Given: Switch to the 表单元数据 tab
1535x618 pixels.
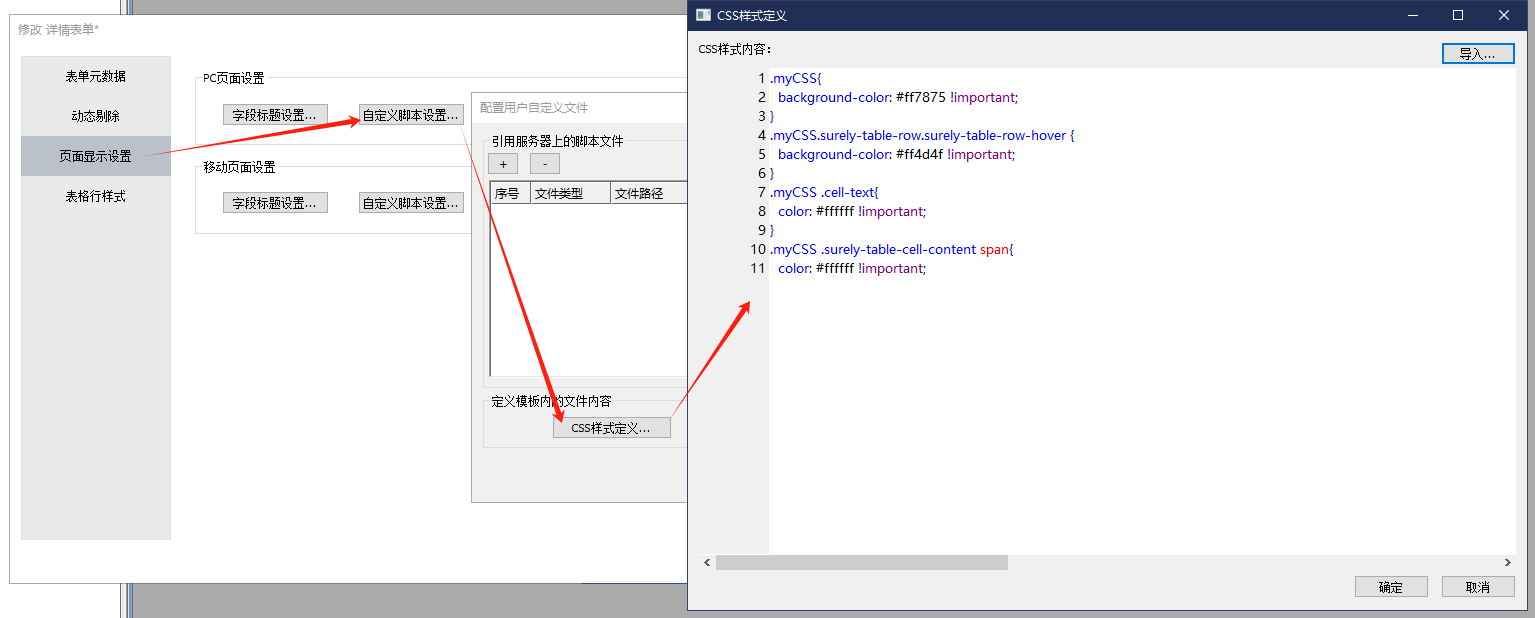Looking at the screenshot, I should pyautogui.click(x=96, y=77).
